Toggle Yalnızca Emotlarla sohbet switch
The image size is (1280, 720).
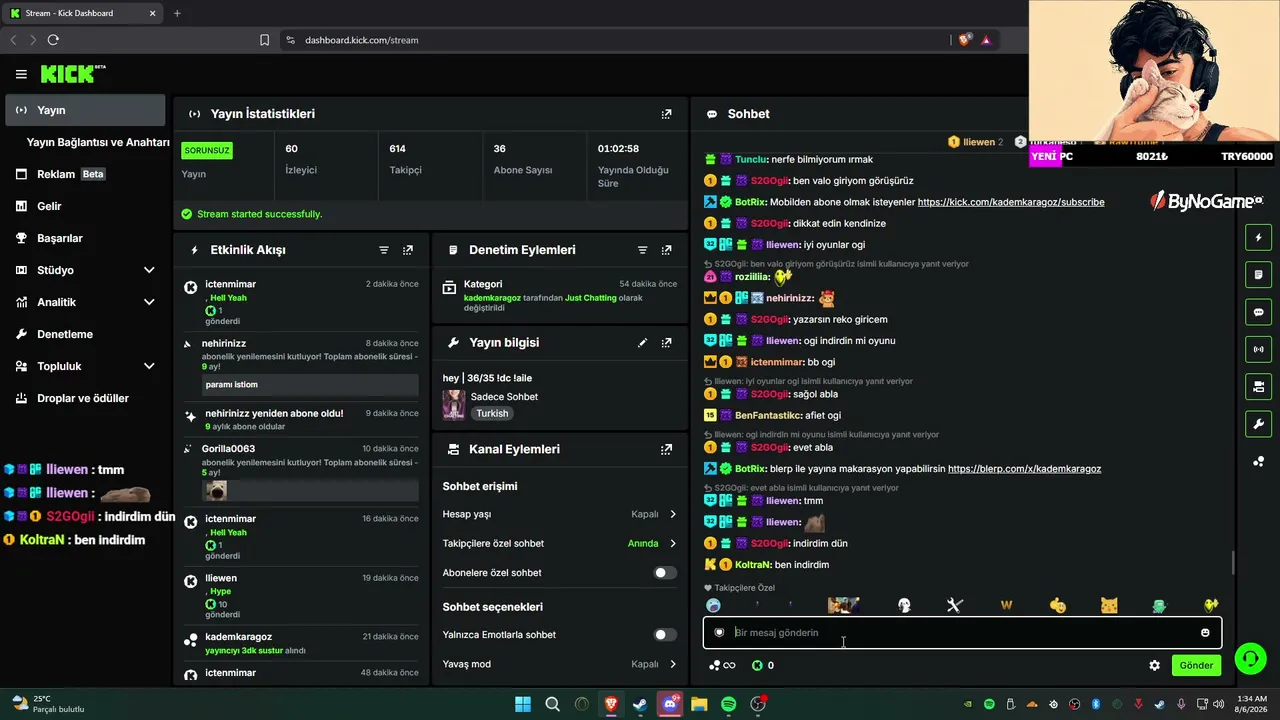pos(665,635)
